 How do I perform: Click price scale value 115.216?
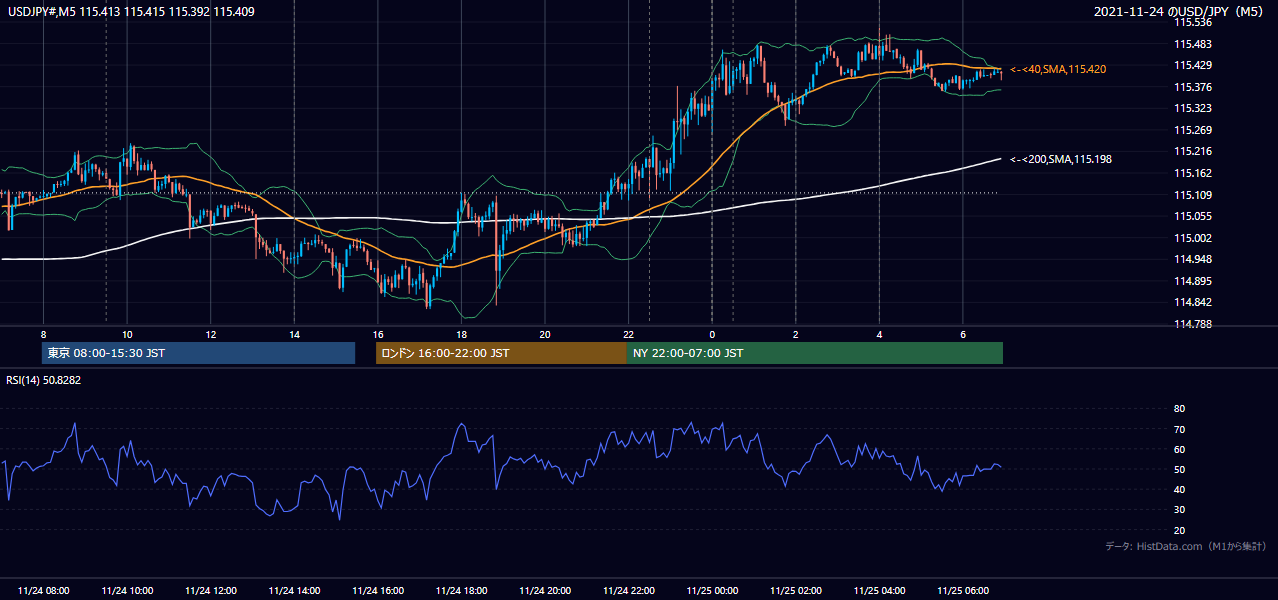click(1192, 152)
